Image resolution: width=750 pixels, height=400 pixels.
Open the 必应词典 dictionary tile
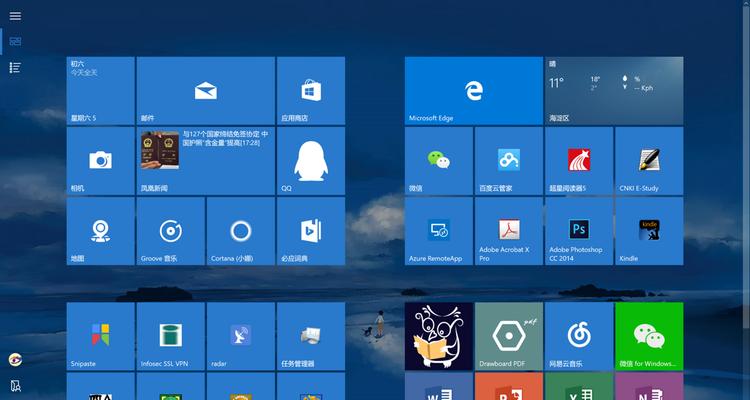click(x=311, y=231)
